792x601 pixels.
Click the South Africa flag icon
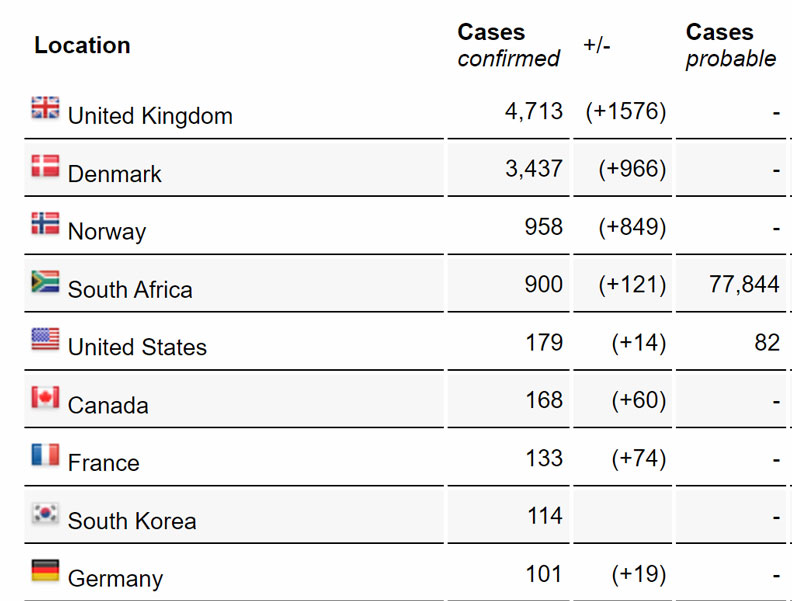[45, 282]
